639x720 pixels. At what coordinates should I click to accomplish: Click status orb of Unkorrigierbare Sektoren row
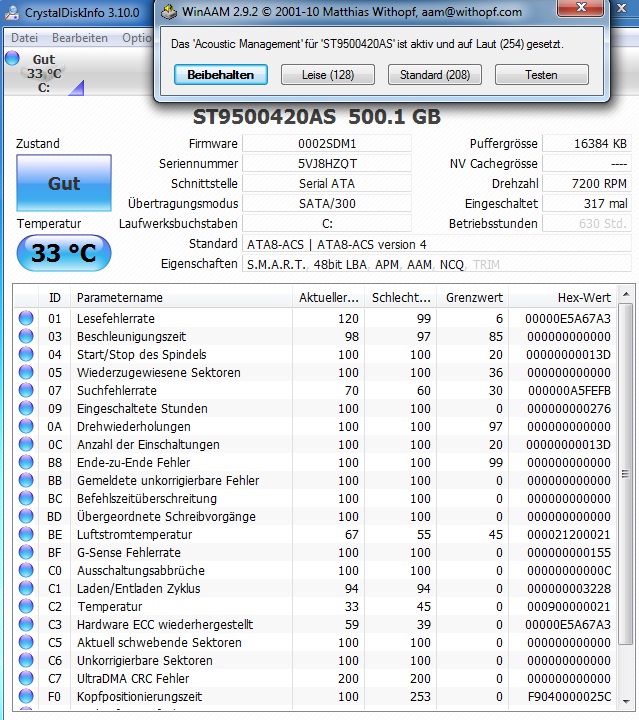(26, 660)
